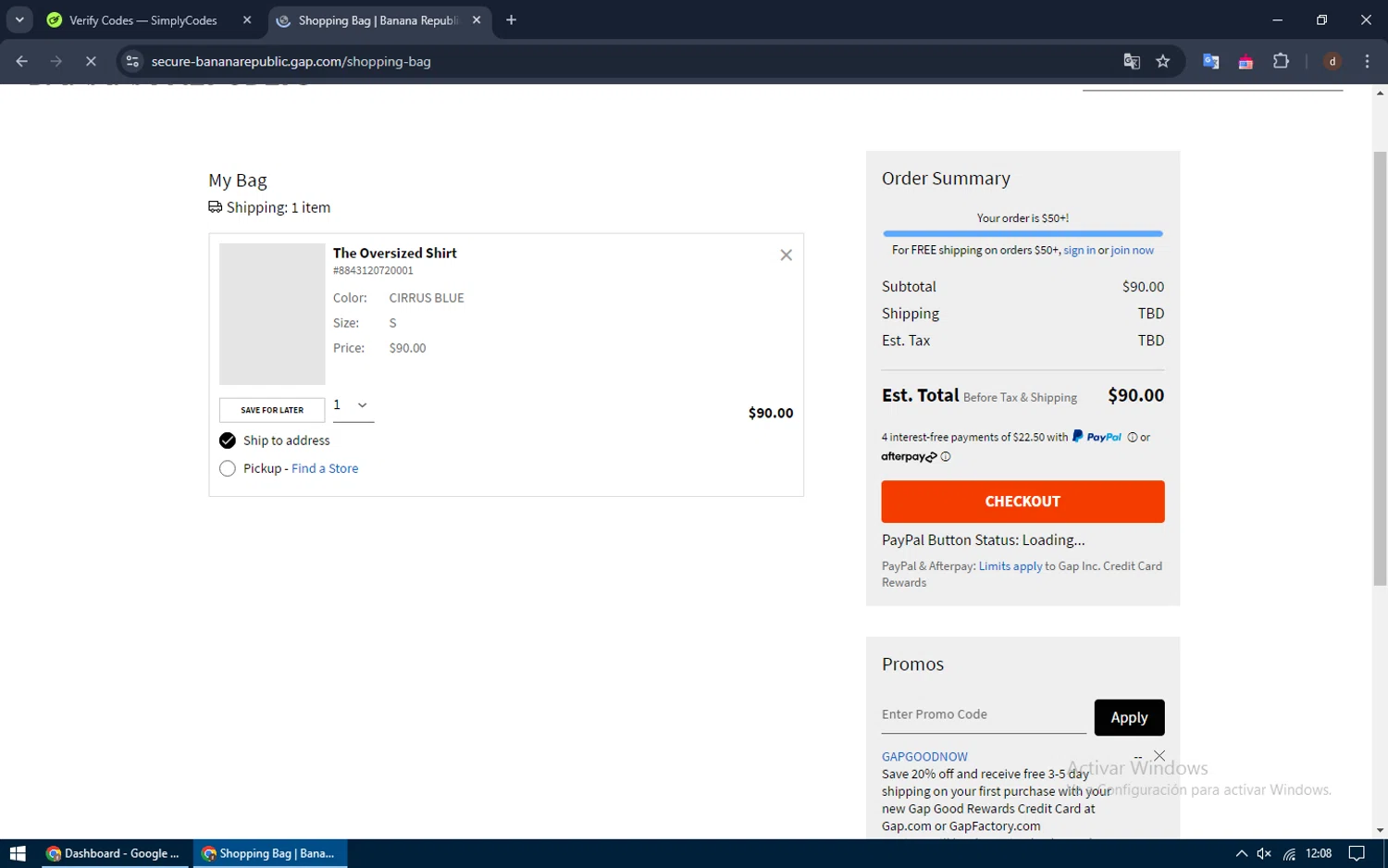Bookmark this page with the star
1388x868 pixels.
coord(1163,61)
